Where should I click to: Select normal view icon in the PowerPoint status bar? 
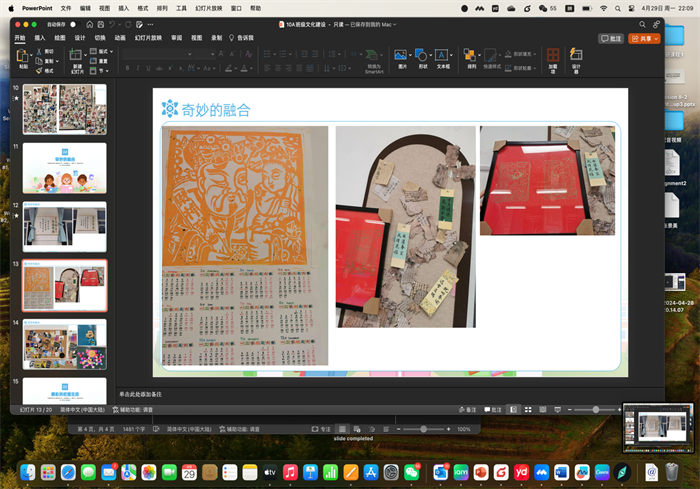513,410
